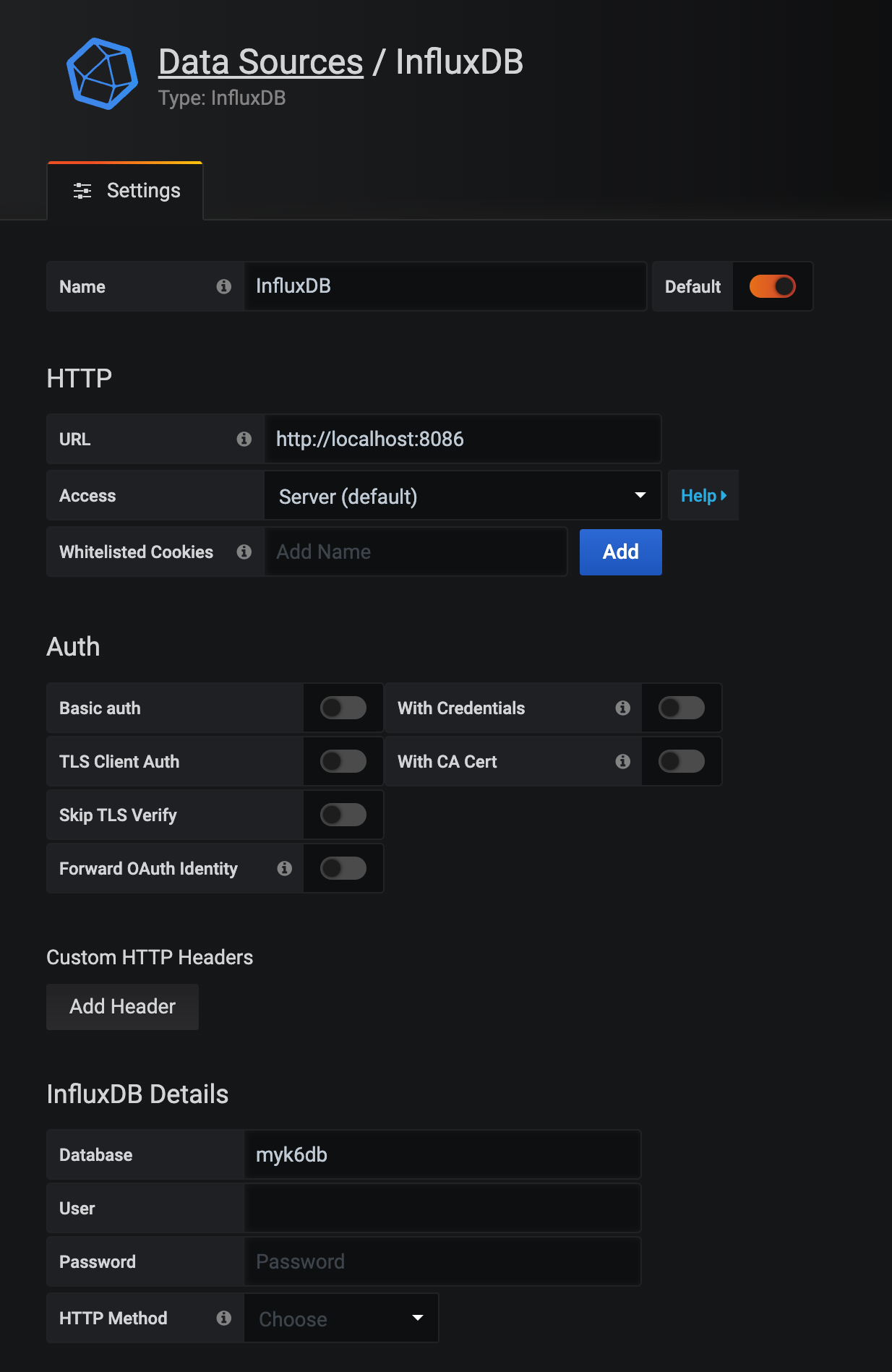892x1372 pixels.
Task: Click the Database label
Action: pos(95,1155)
